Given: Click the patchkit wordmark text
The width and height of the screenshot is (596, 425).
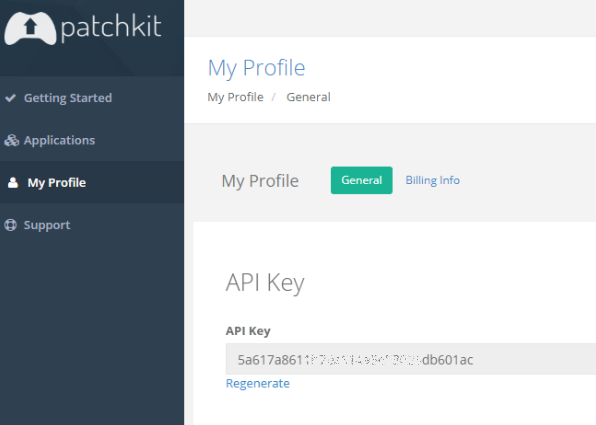Looking at the screenshot, I should click(x=111, y=27).
